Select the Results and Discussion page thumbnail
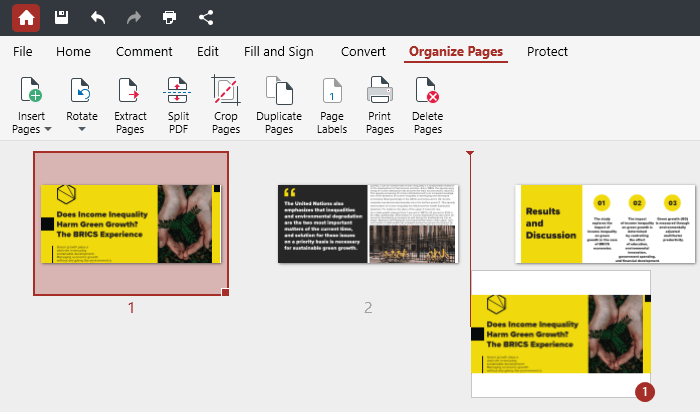This screenshot has width=700, height=412. tap(605, 224)
